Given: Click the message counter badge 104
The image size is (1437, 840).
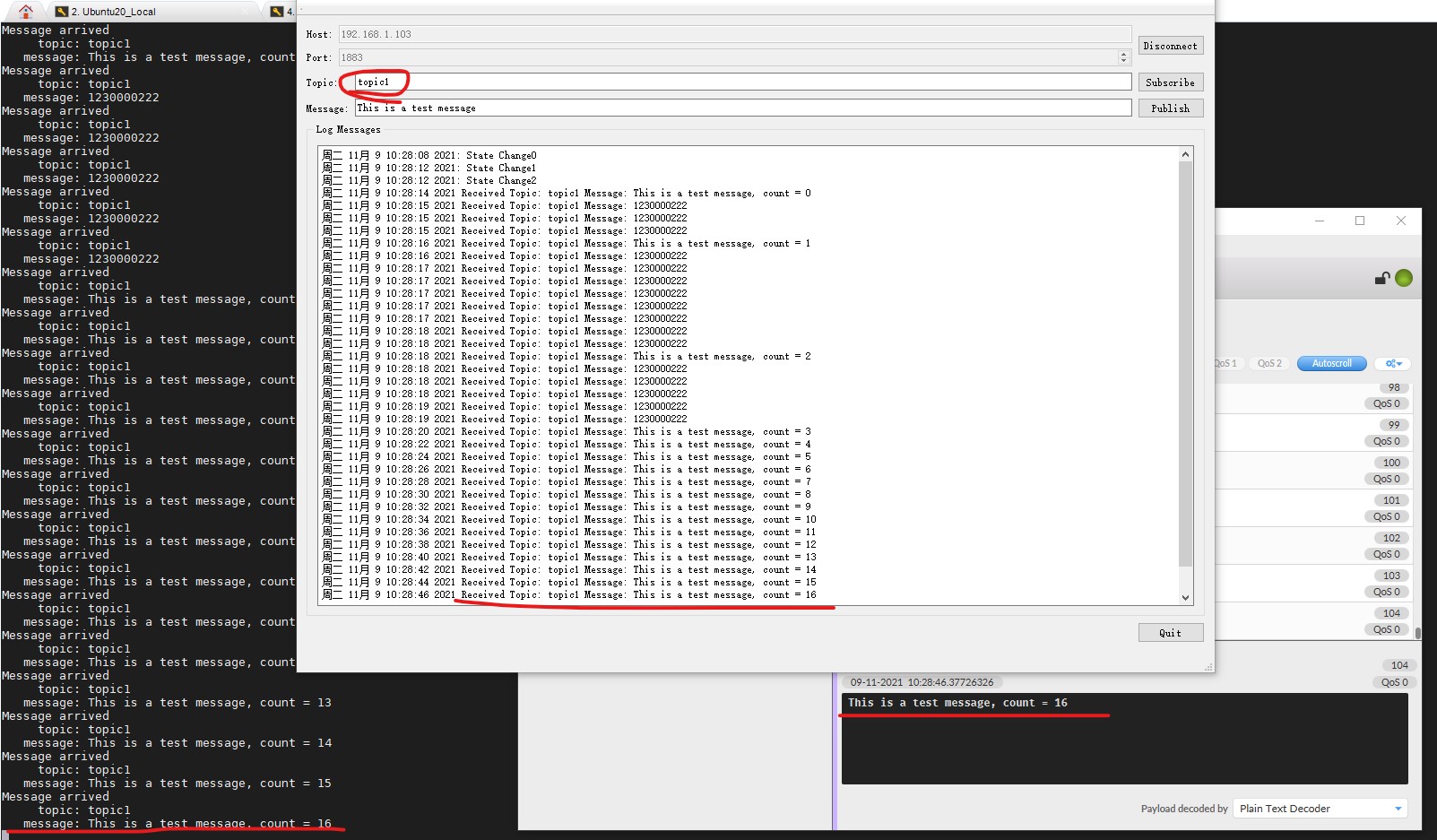Looking at the screenshot, I should pos(1390,613).
